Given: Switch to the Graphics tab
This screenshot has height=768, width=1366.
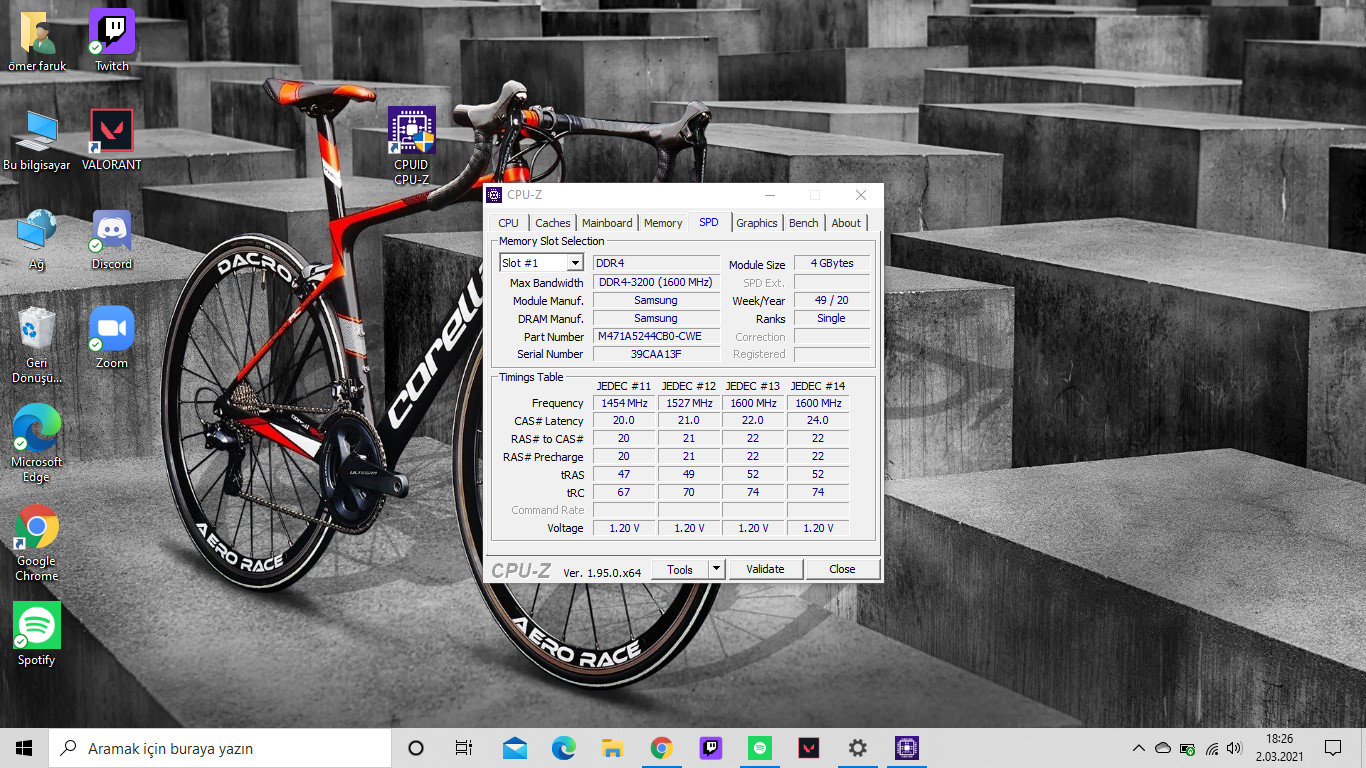Looking at the screenshot, I should (757, 223).
